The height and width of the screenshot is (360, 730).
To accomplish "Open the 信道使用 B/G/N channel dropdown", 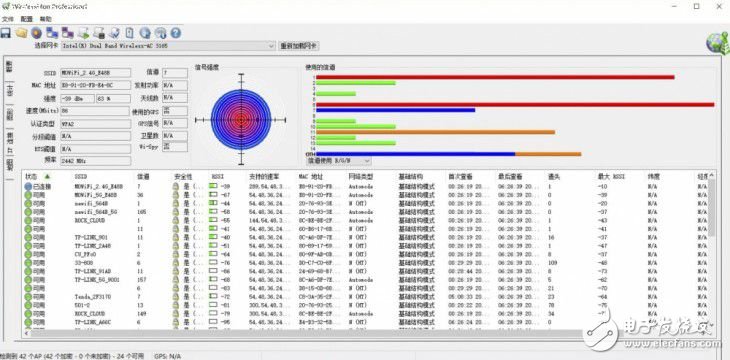I will [339, 160].
